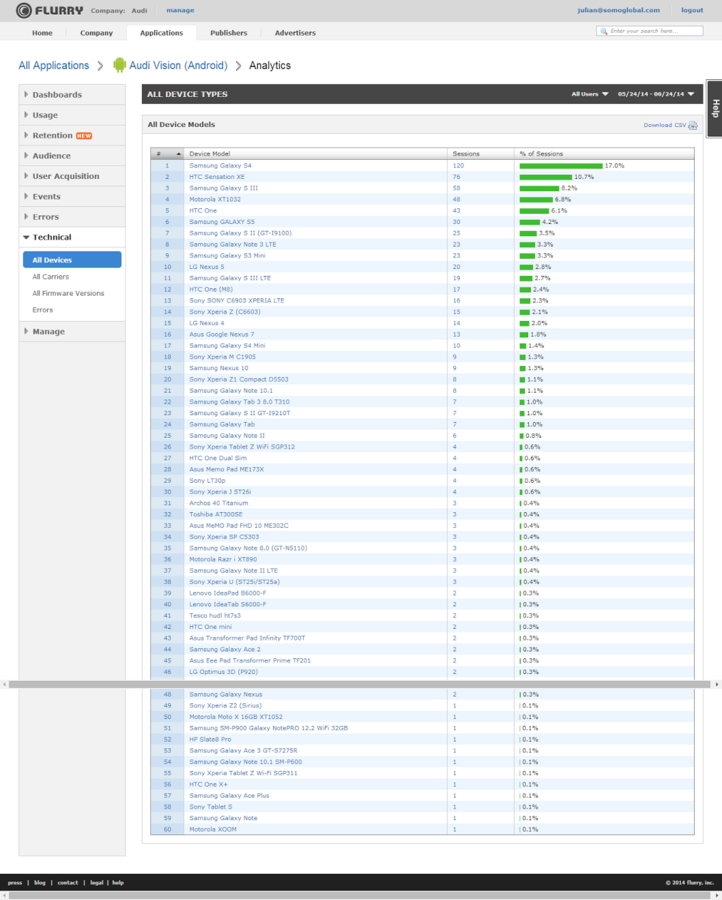Sort table by the # column arrow
The width and height of the screenshot is (722, 900).
[178, 154]
